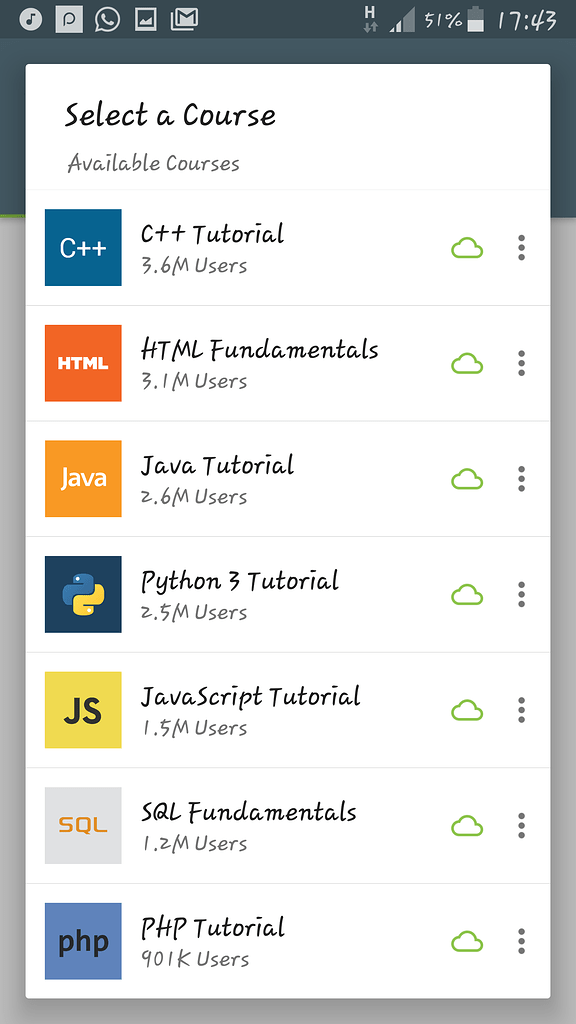
Task: Tap the Python 3 Tutorial icon
Action: pos(83,594)
